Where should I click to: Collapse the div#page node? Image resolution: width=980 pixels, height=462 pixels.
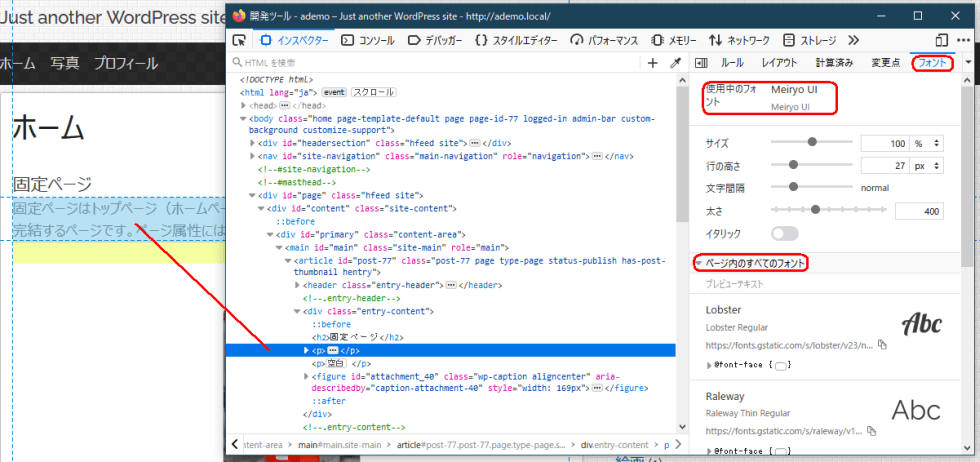click(252, 196)
